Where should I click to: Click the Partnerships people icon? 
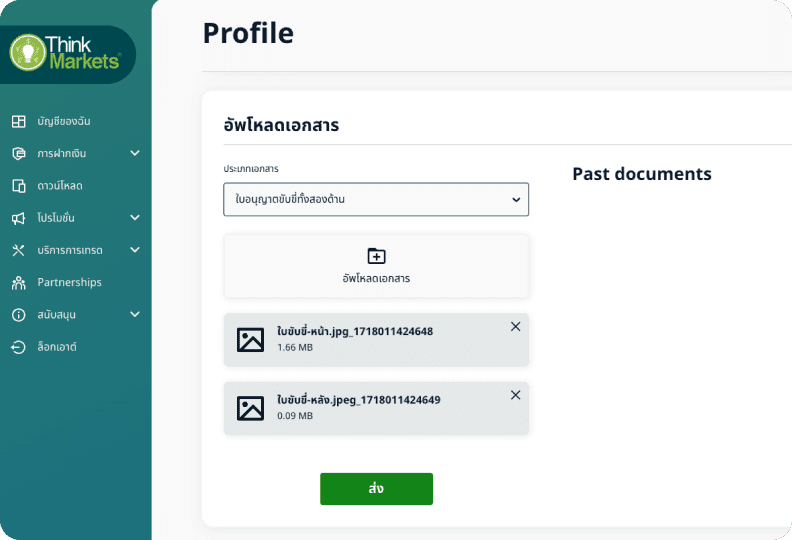18,282
